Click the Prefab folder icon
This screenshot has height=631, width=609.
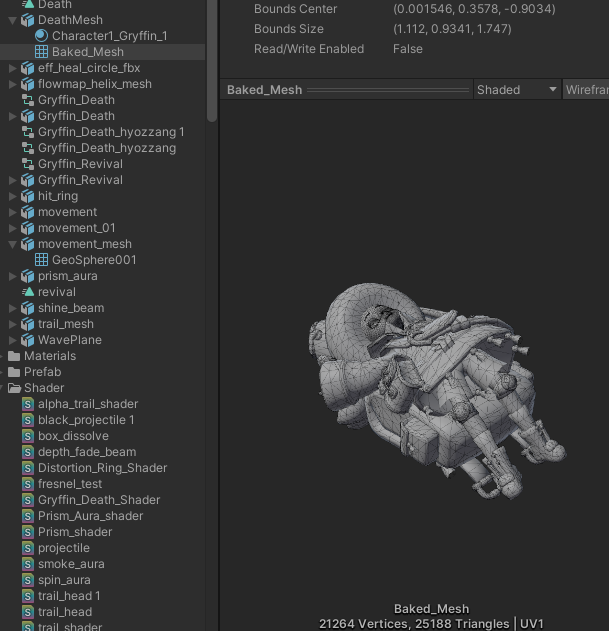click(14, 372)
